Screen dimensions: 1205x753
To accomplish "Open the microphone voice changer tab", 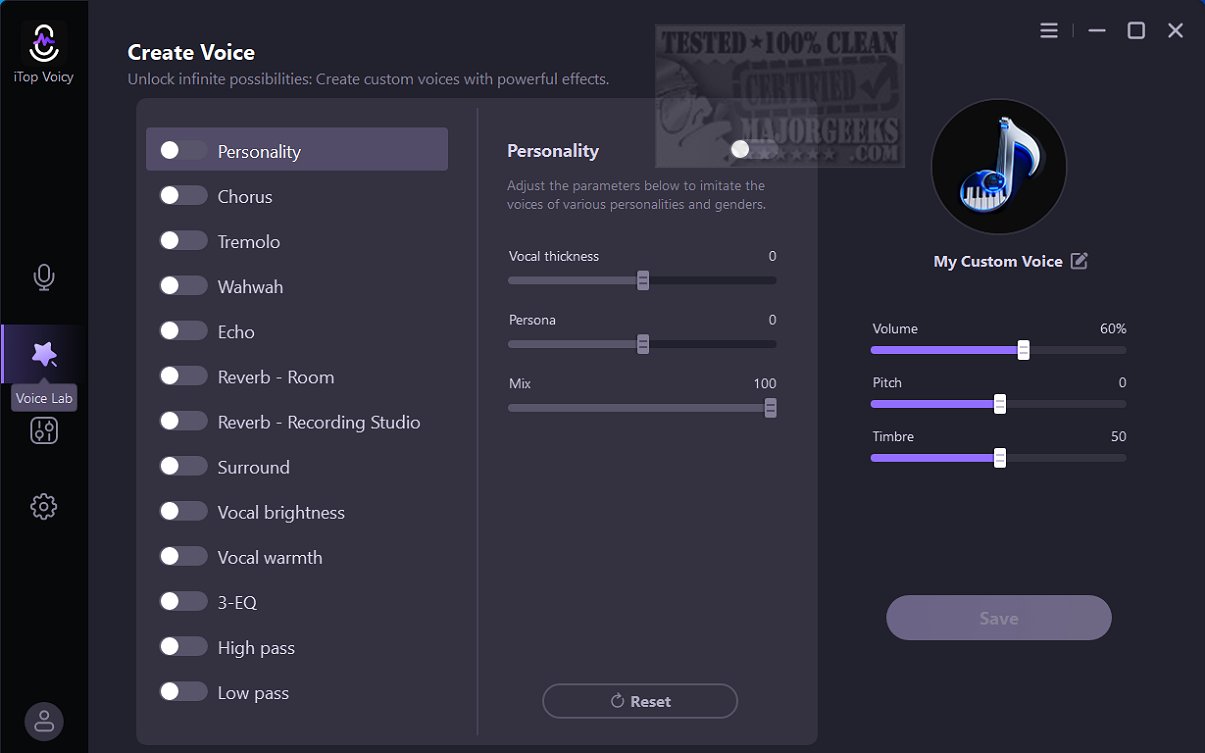I will (43, 277).
